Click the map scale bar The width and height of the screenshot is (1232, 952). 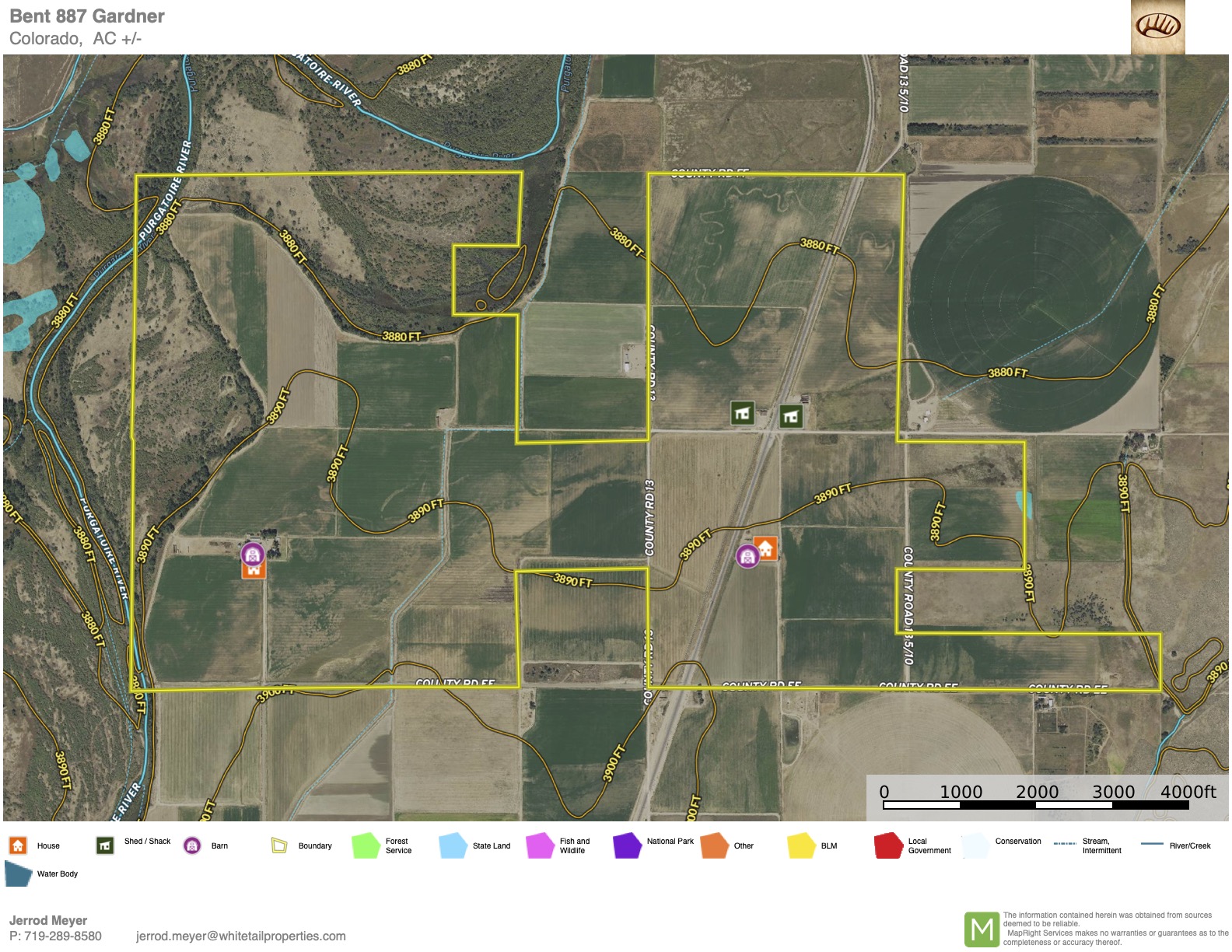pyautogui.click(x=1036, y=805)
